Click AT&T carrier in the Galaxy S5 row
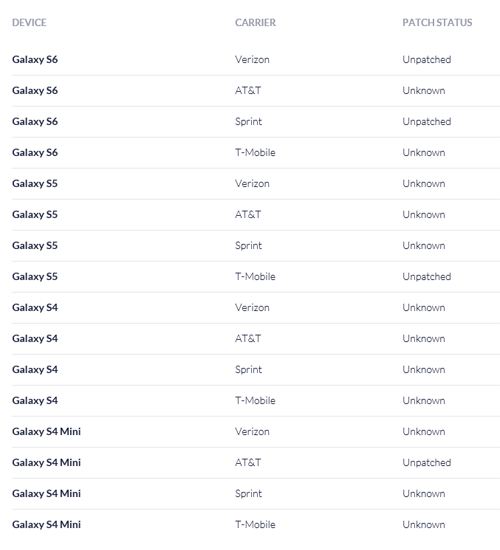Viewport: 500px width, 550px height. (248, 214)
